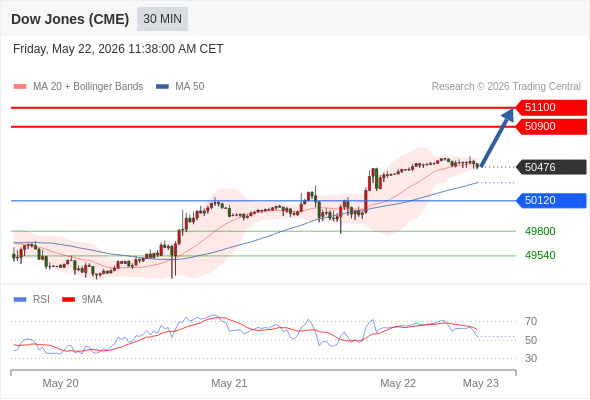Image resolution: width=590 pixels, height=400 pixels.
Task: Click the May 23 date axis label
Action: point(481,383)
